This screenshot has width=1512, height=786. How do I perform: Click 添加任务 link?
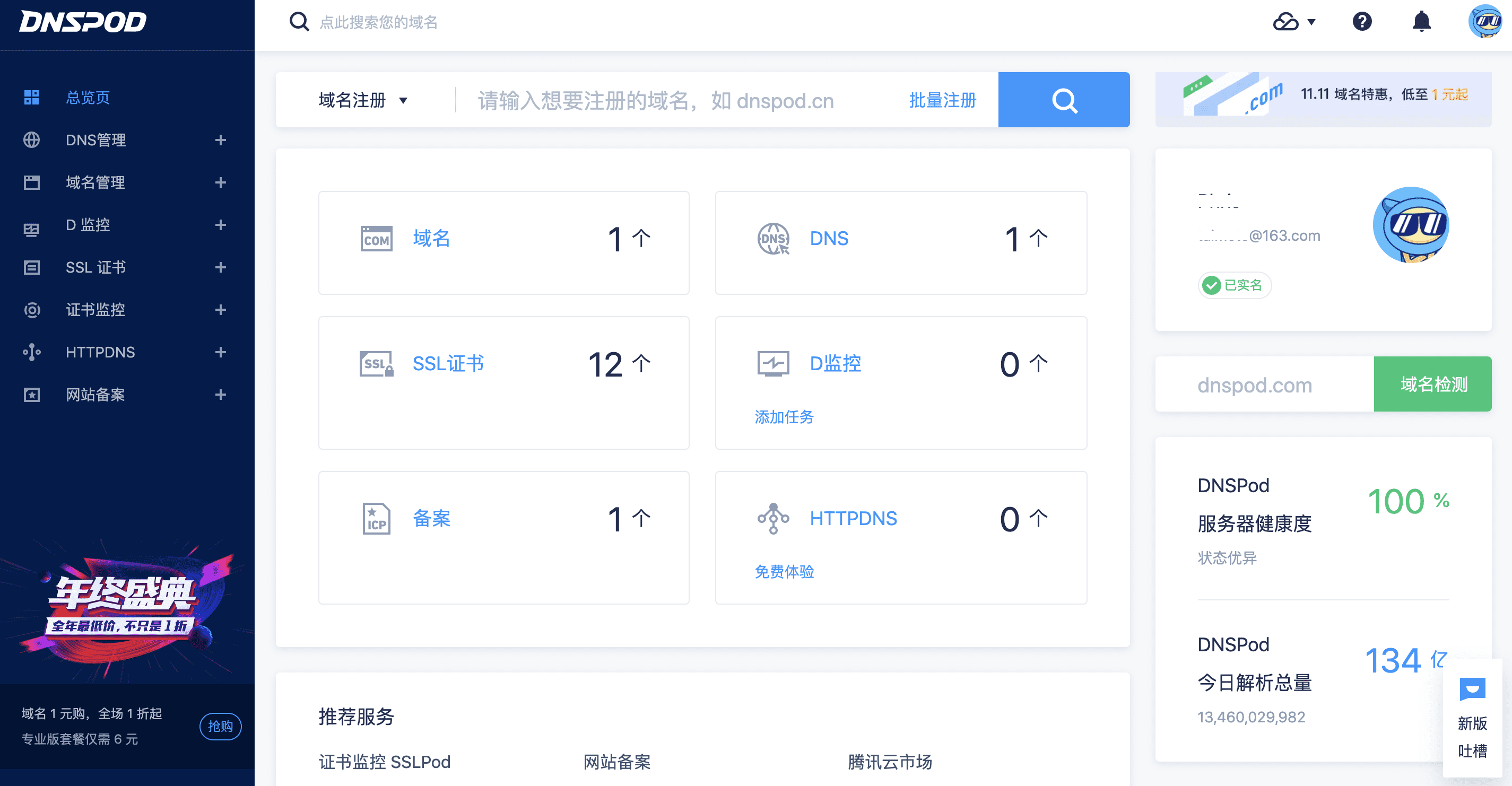(784, 417)
